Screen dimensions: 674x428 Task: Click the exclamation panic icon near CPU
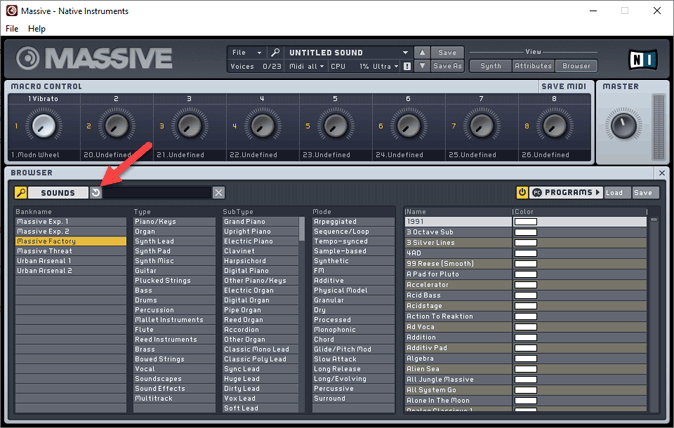click(407, 66)
